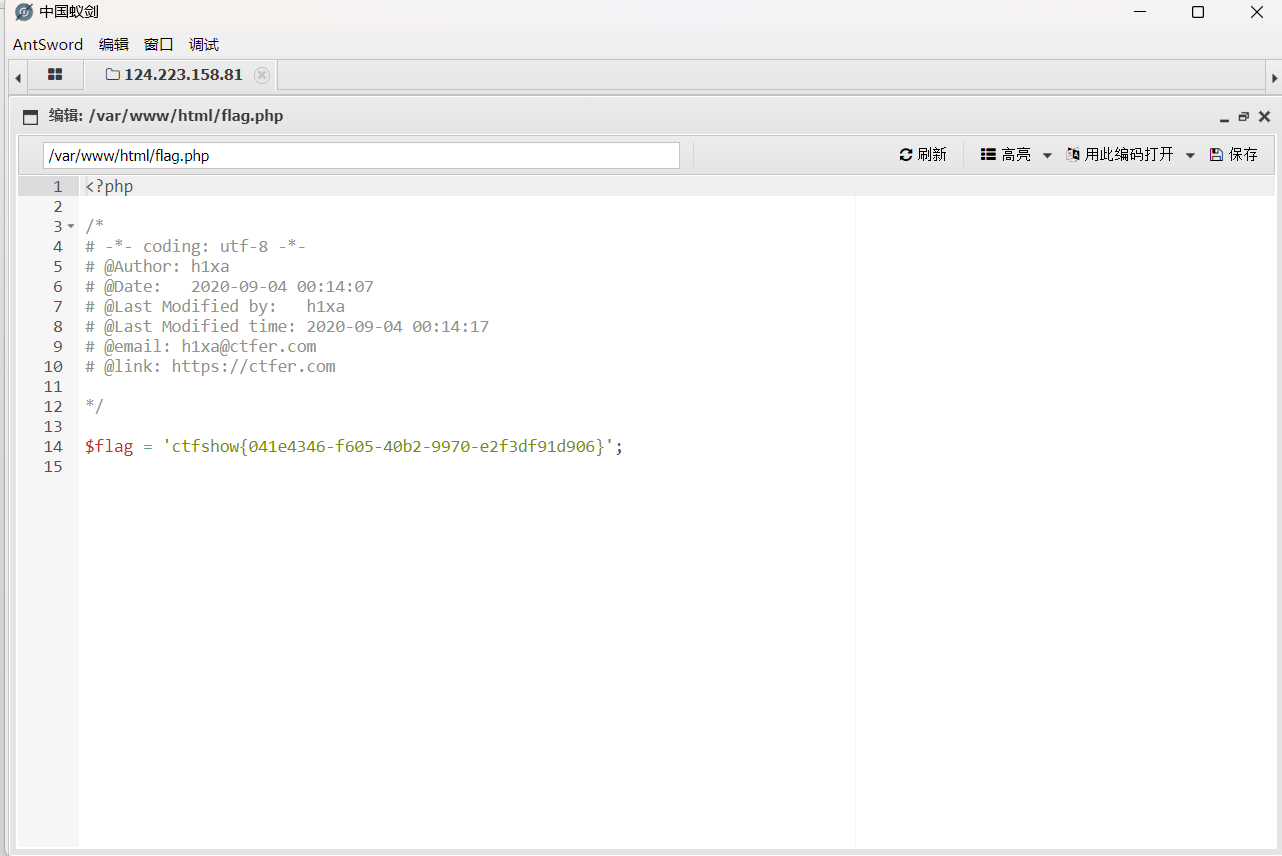Viewport: 1282px width, 856px height.
Task: Open the 编辑 menu
Action: click(114, 45)
